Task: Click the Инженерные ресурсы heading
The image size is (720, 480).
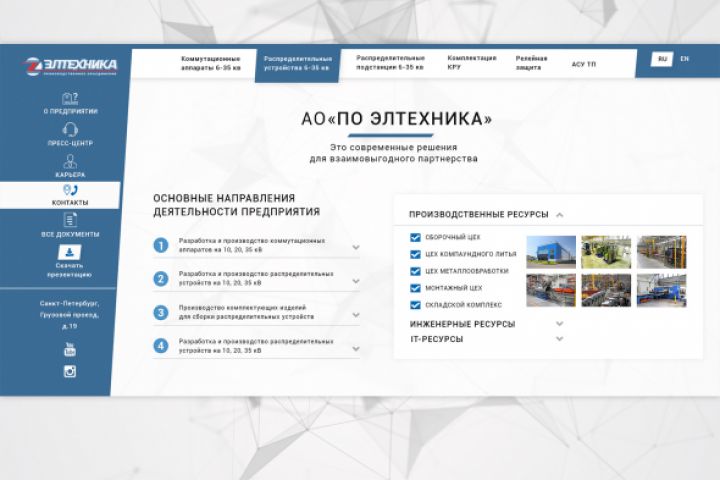Action: pos(462,324)
